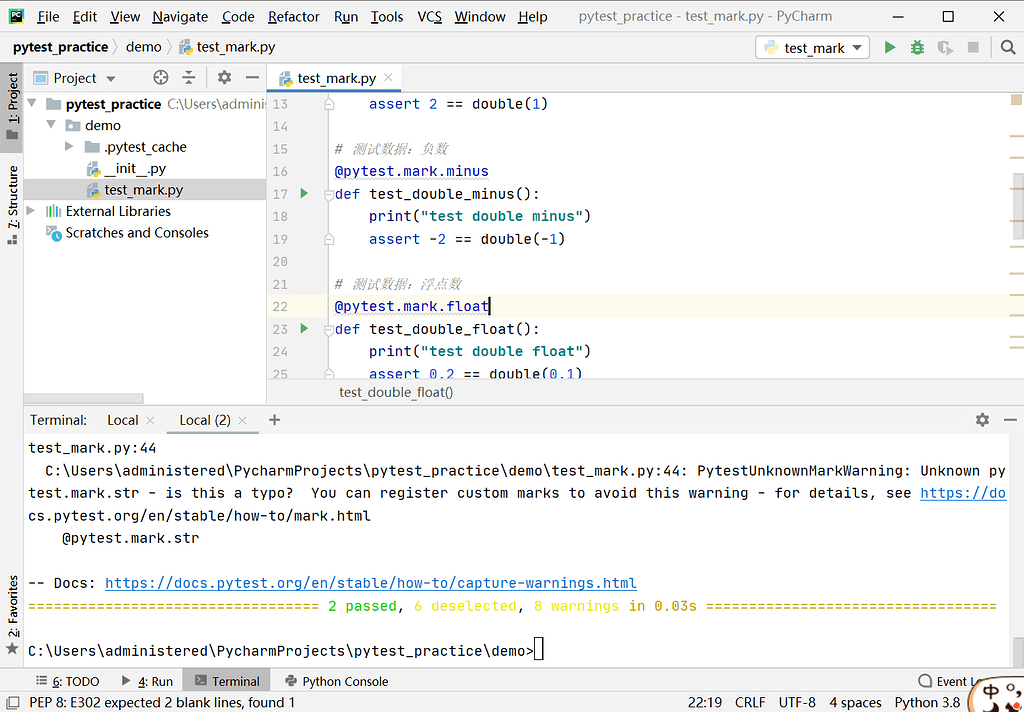
Task: Add a new terminal session tab
Action: tap(275, 420)
